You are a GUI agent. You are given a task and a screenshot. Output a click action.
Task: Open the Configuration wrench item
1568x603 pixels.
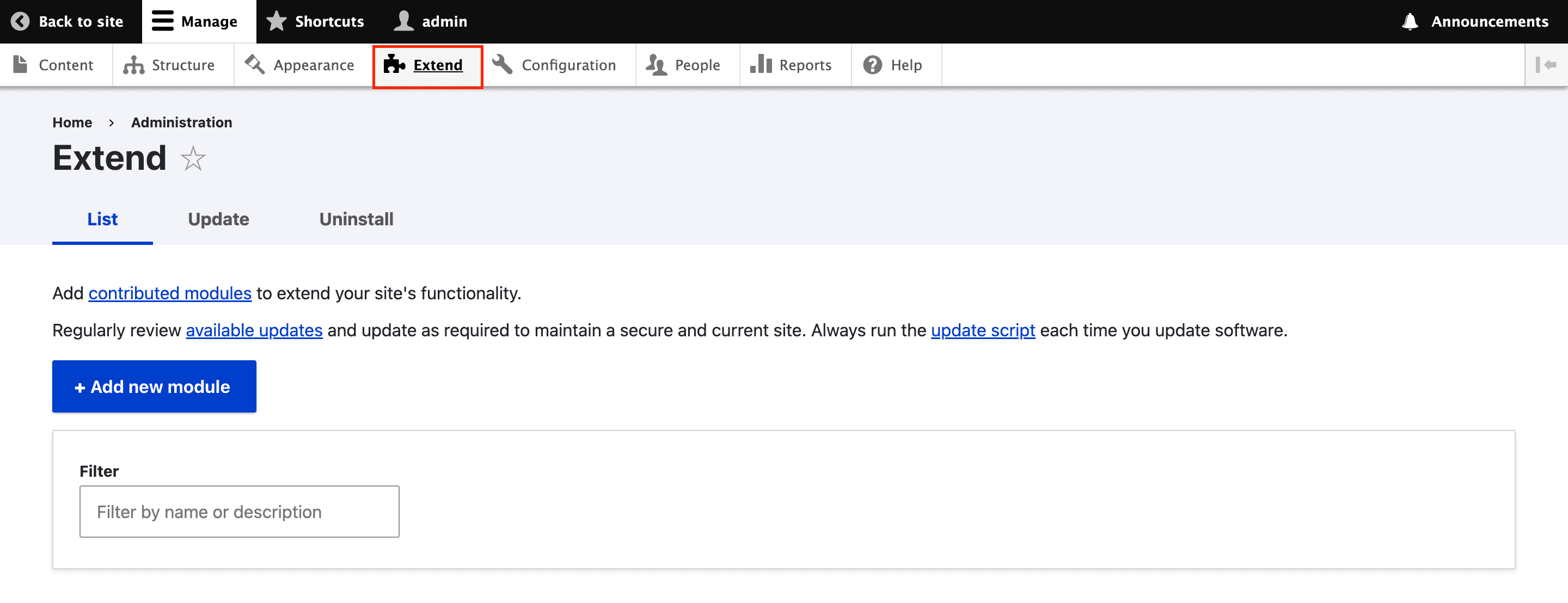click(x=555, y=65)
